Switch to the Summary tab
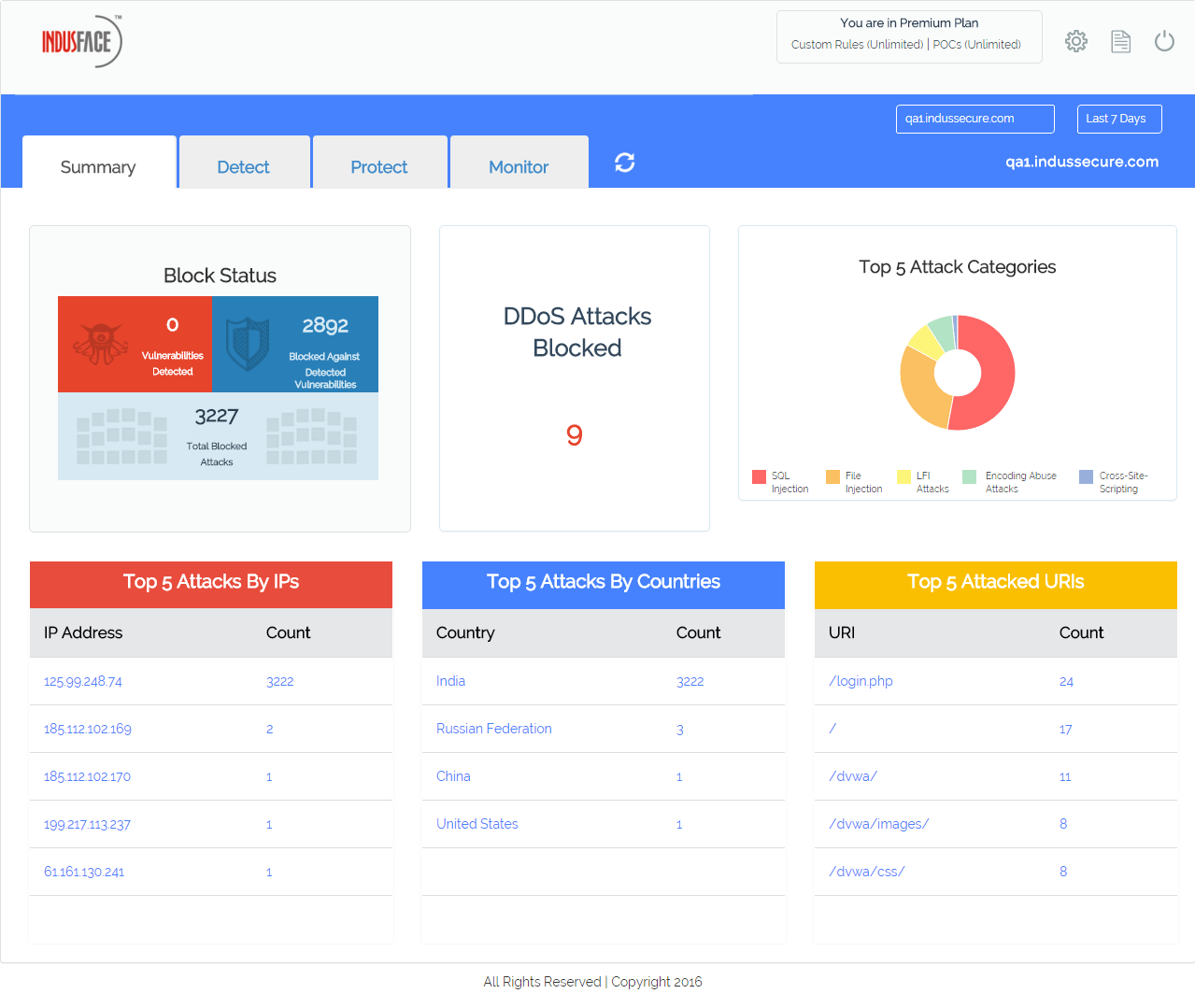 [x=99, y=162]
